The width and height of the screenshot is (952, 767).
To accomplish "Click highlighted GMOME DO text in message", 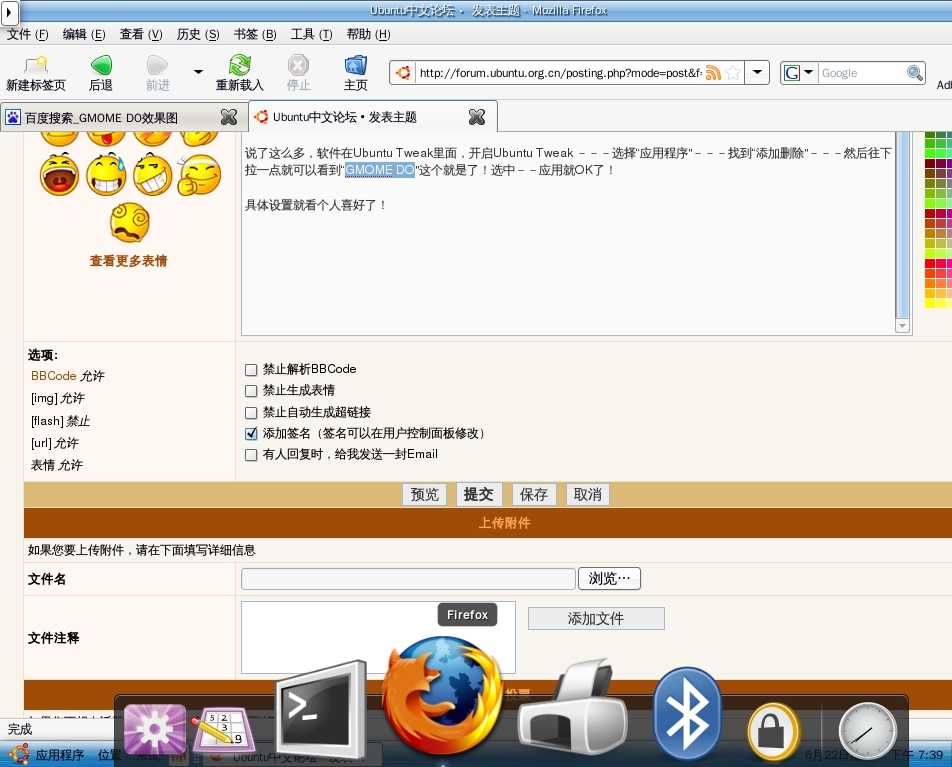I will pos(379,170).
